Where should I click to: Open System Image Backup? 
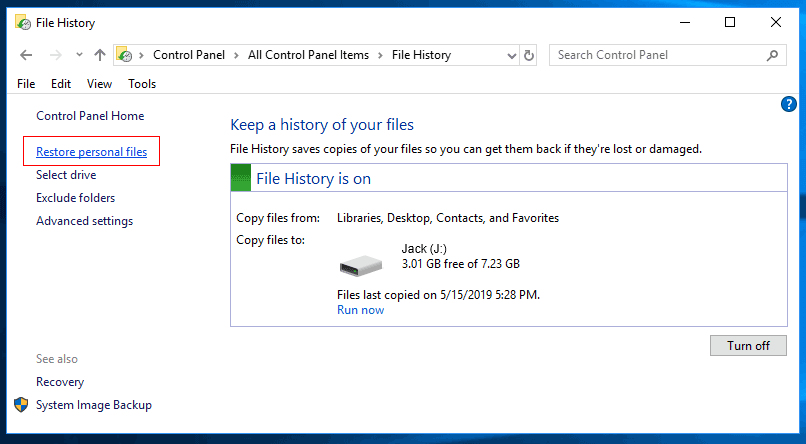pos(94,405)
